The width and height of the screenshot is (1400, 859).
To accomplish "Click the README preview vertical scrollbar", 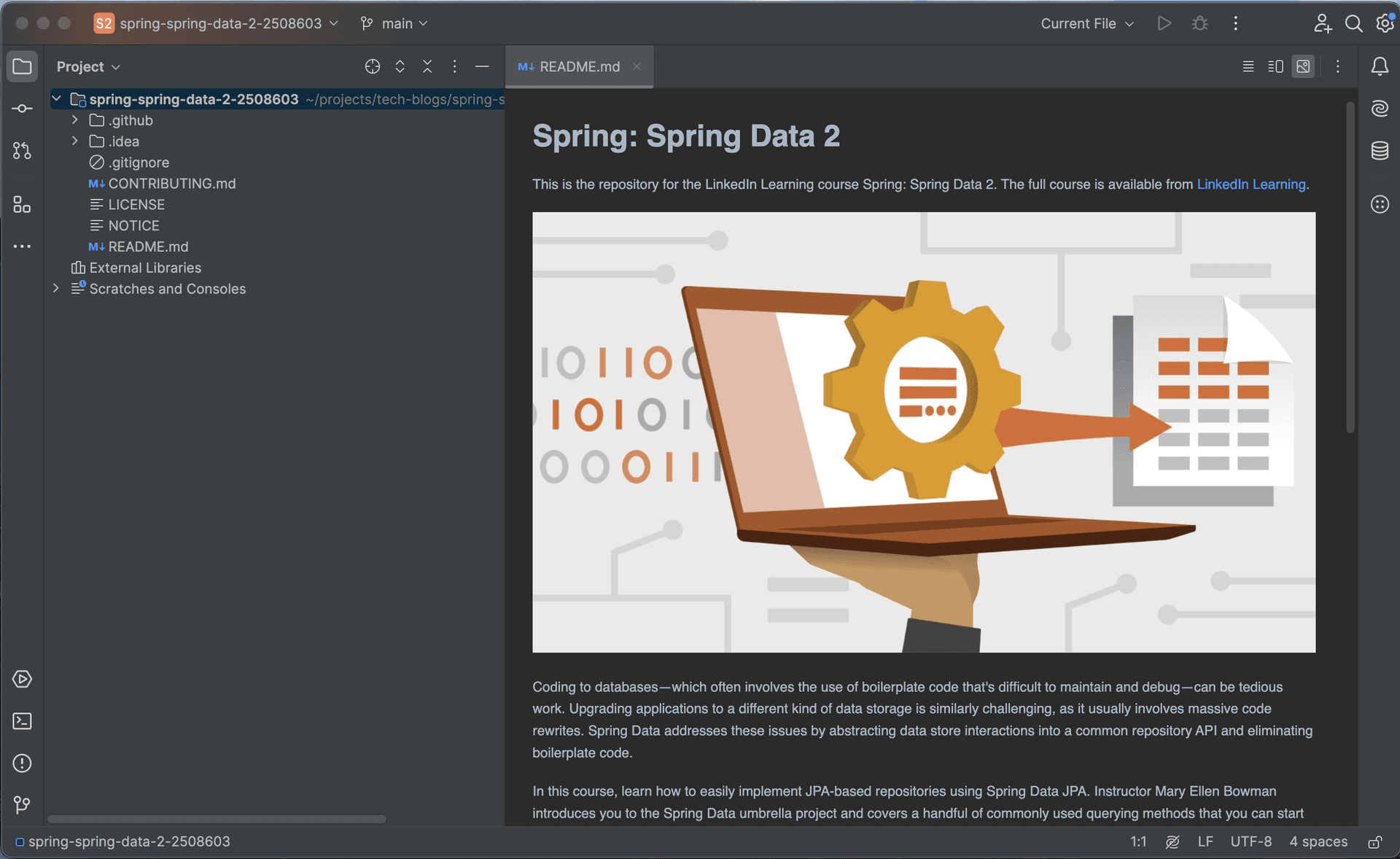I will pyautogui.click(x=1350, y=267).
